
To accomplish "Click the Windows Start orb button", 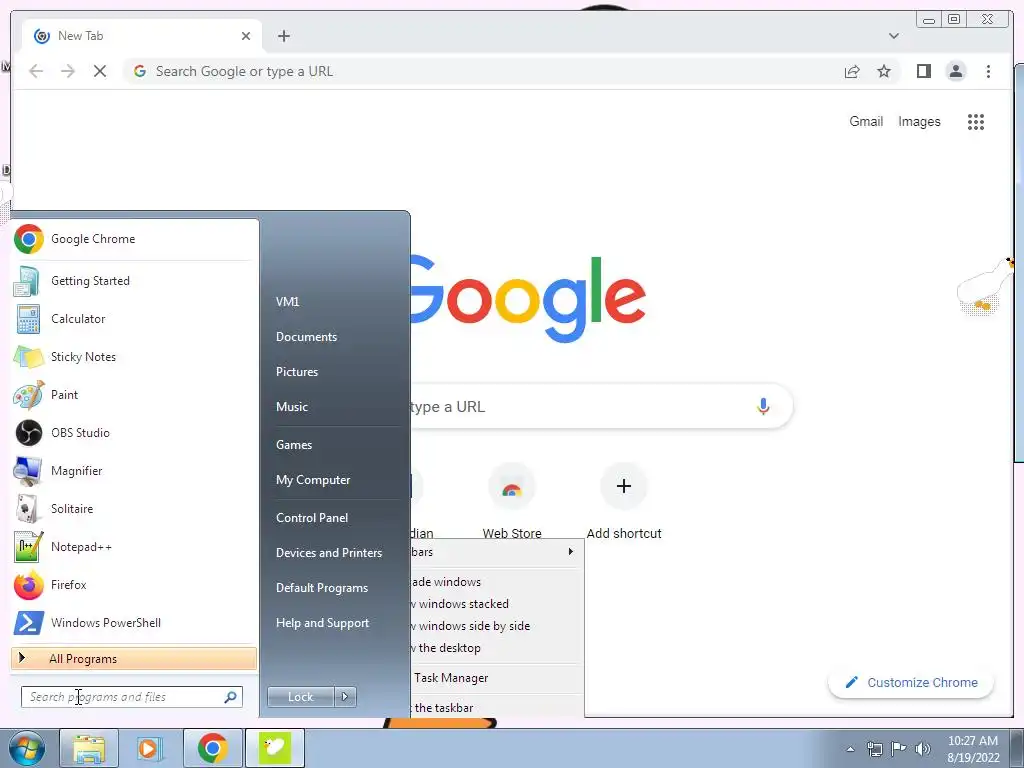I will point(27,748).
